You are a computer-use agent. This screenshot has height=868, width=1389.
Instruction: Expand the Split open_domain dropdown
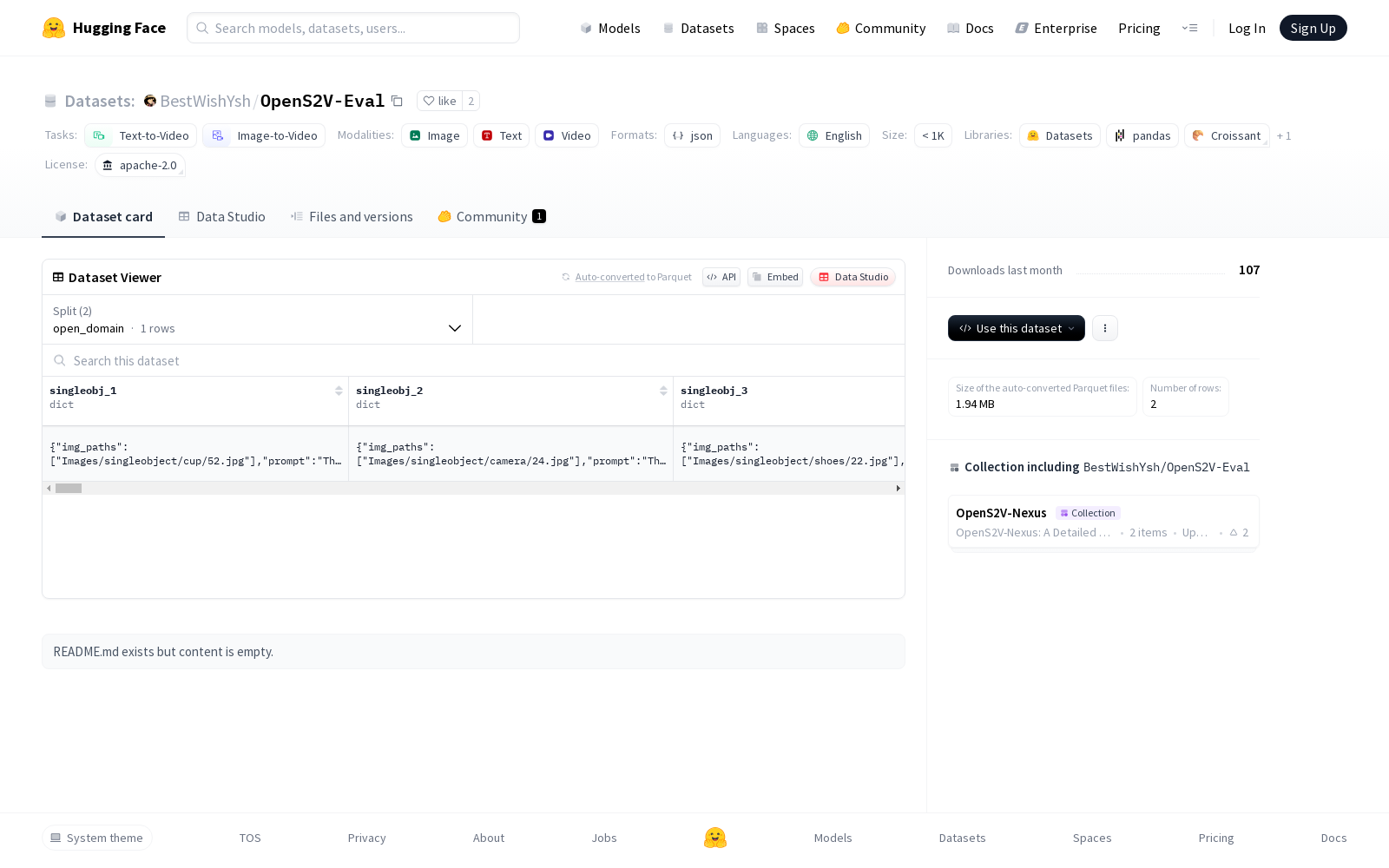click(257, 319)
